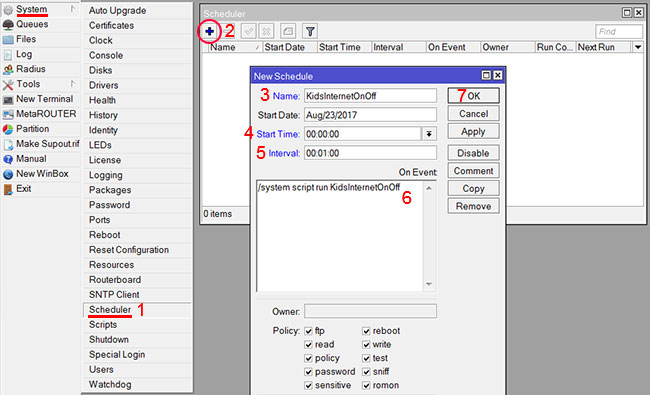Viewport: 650px width, 395px height.
Task: Toggle the sensitive policy checkbox
Action: (x=308, y=385)
